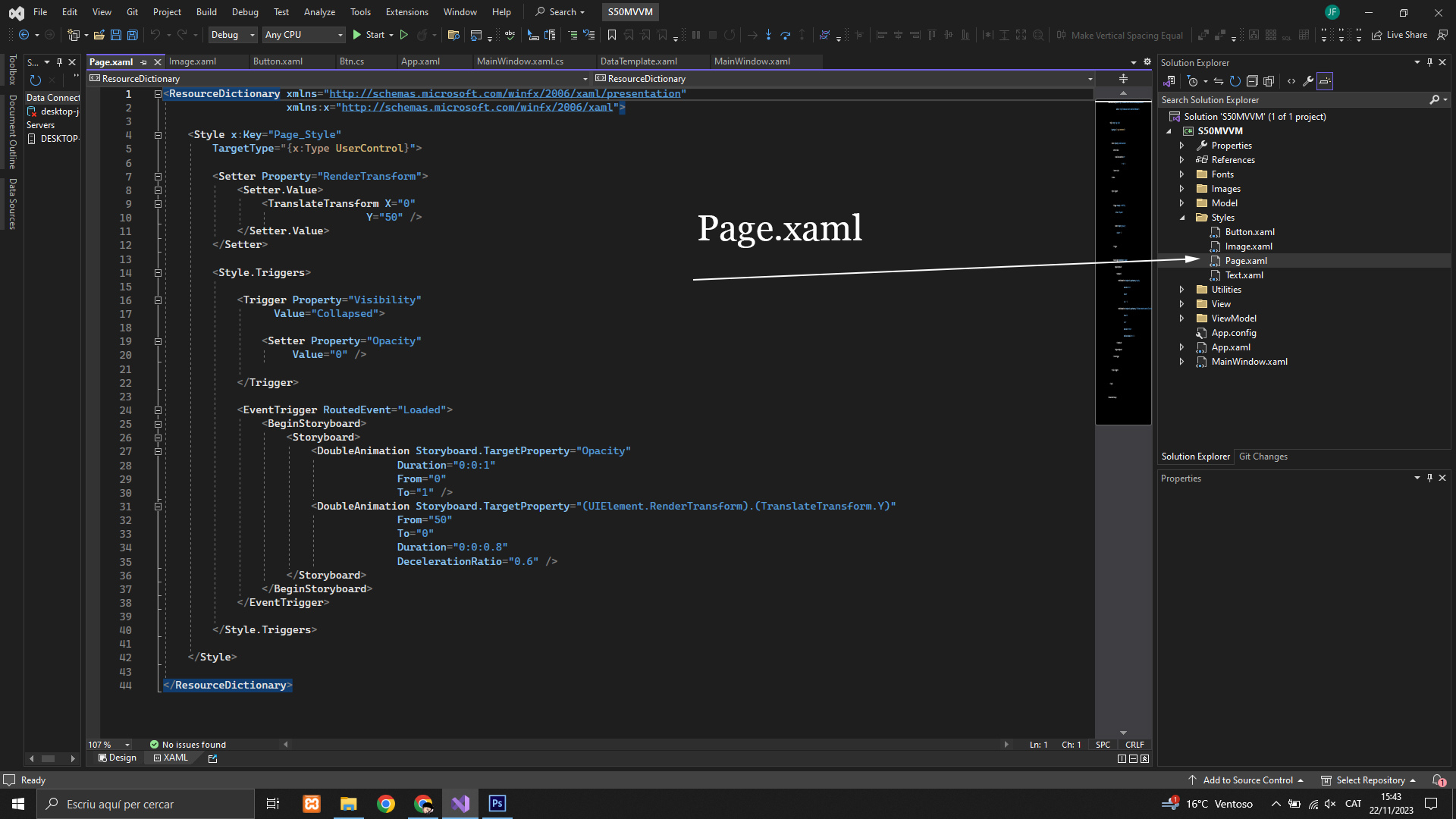Click Start Without Debugging play icon
This screenshot has height=819, width=1456.
pyautogui.click(x=404, y=35)
